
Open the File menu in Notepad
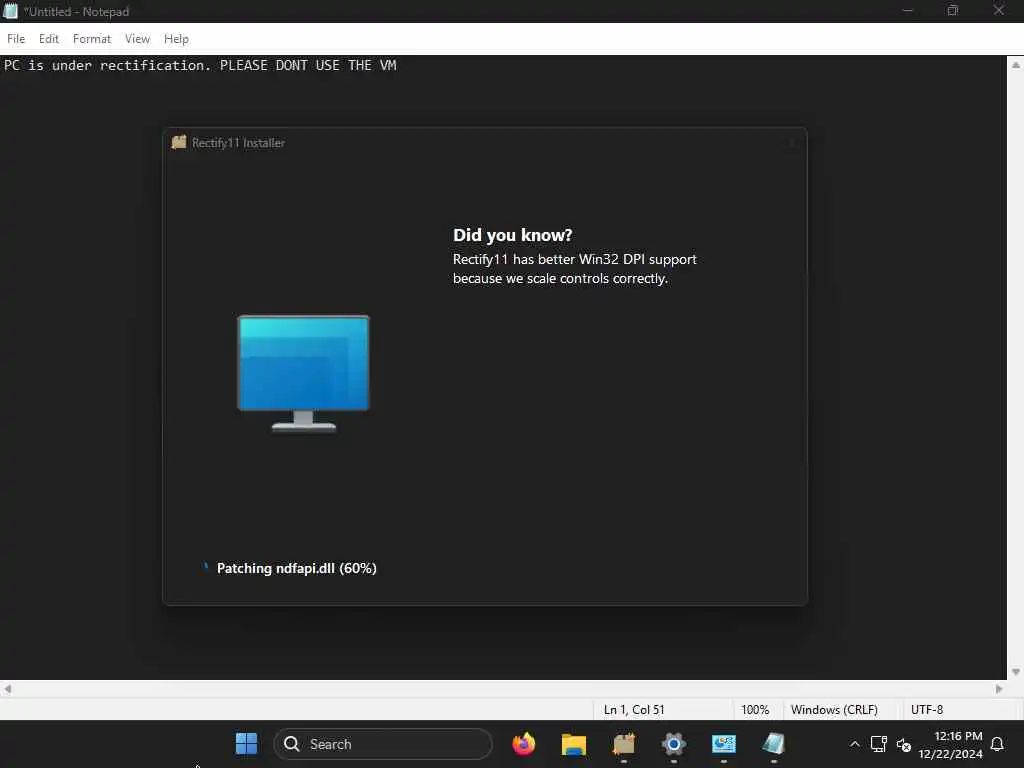click(x=16, y=39)
